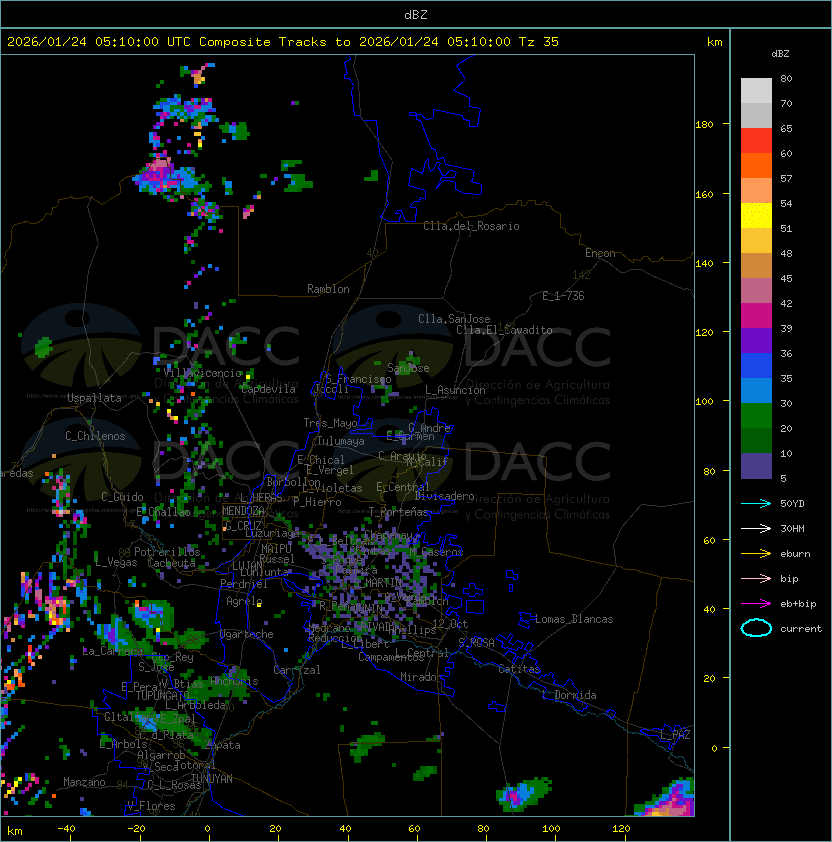Click the 'L_Asuncion' map label
Viewport: 832px width, 842px height.
[455, 390]
